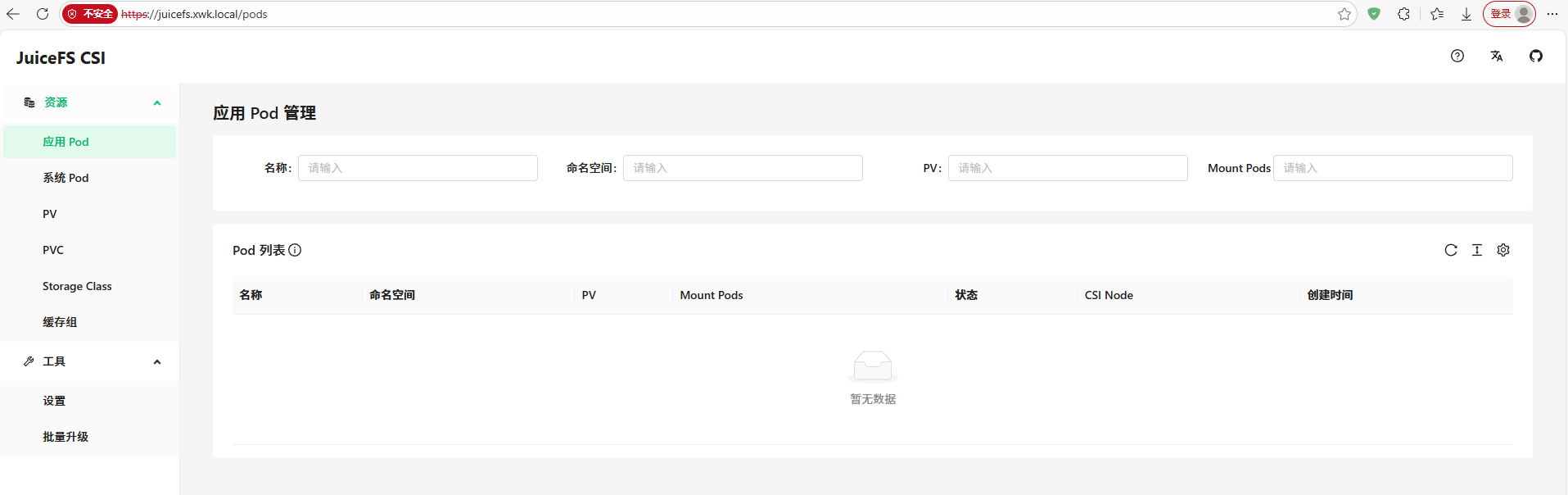
Task: Open 批量升级 under 工具
Action: point(89,437)
